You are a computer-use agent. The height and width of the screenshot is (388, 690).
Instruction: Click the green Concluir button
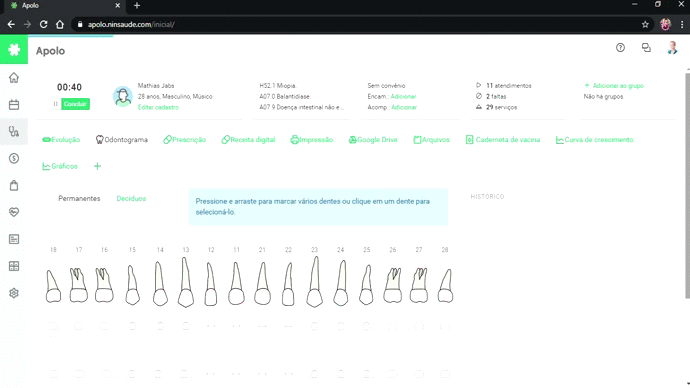[x=75, y=104]
